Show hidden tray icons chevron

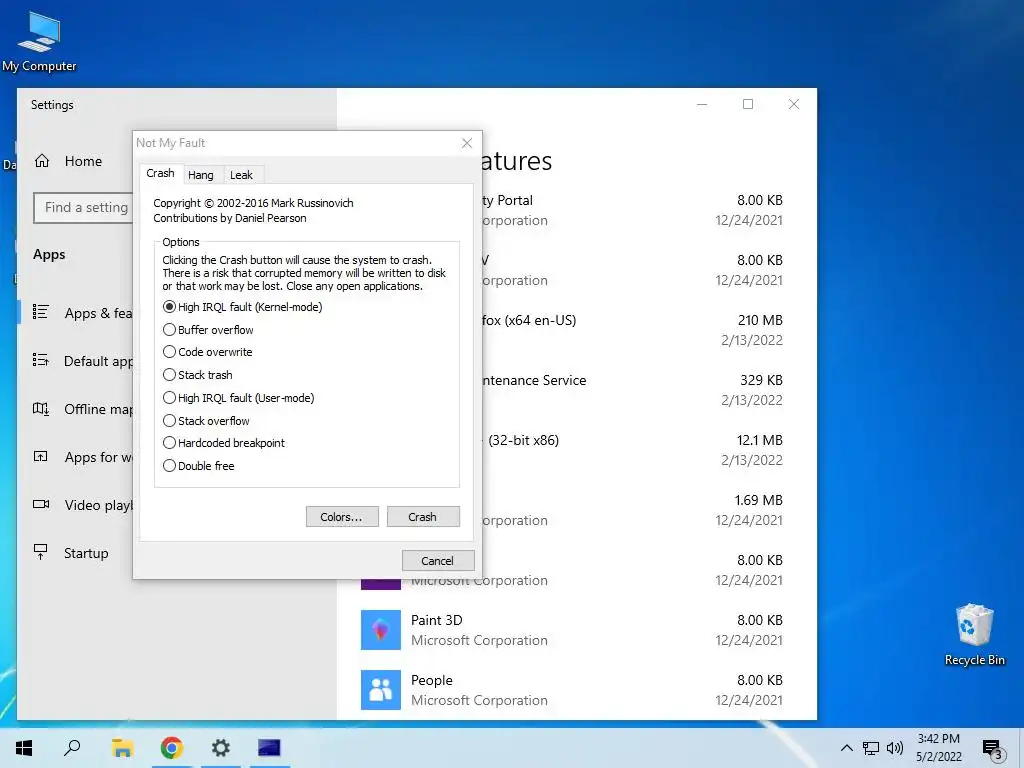click(x=846, y=748)
